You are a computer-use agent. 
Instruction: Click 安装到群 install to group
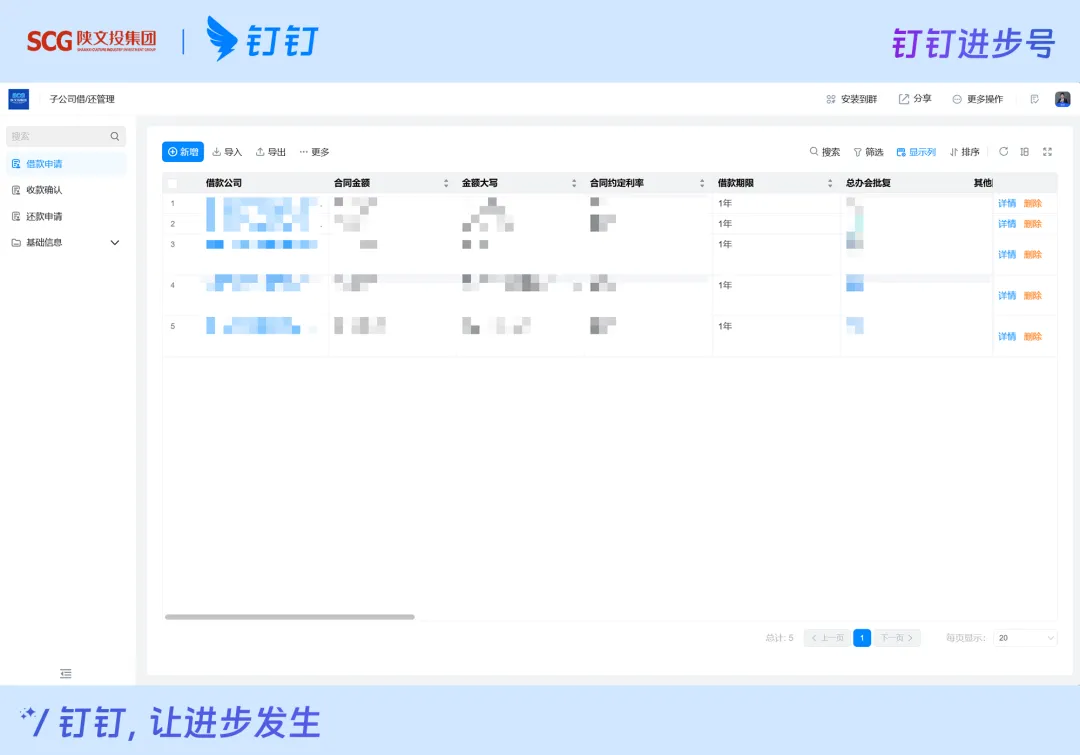pyautogui.click(x=851, y=99)
